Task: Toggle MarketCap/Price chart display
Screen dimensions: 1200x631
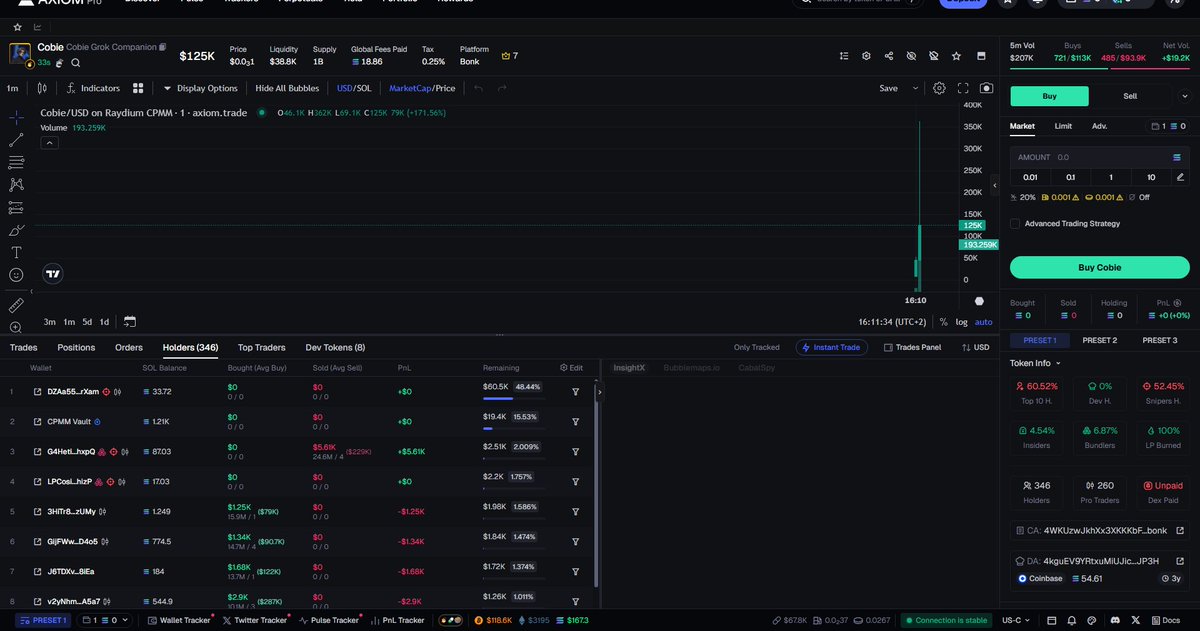Action: (x=422, y=88)
